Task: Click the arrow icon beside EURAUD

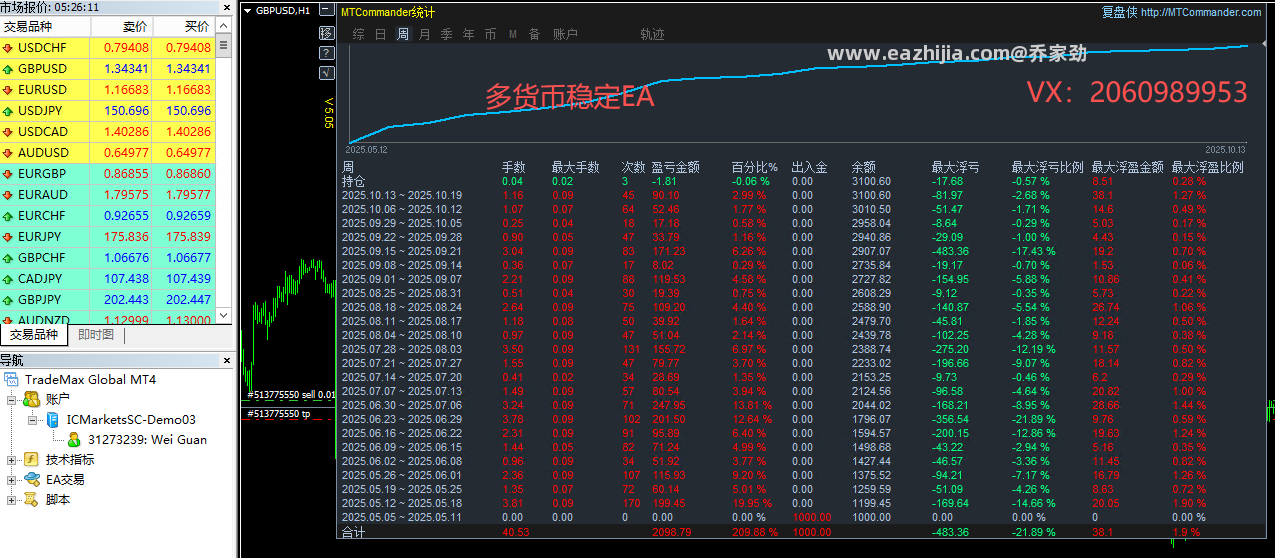Action: click(x=9, y=195)
